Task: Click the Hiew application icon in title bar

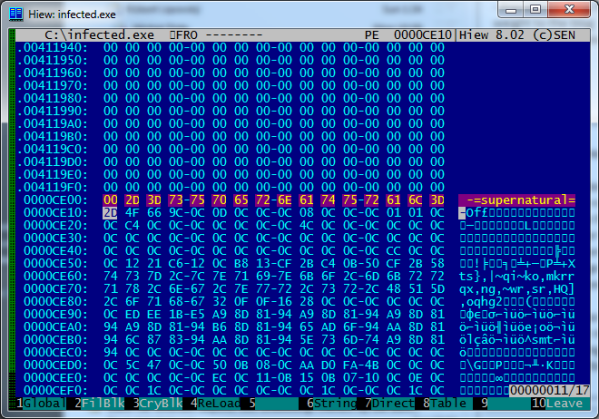Action: coord(16,14)
